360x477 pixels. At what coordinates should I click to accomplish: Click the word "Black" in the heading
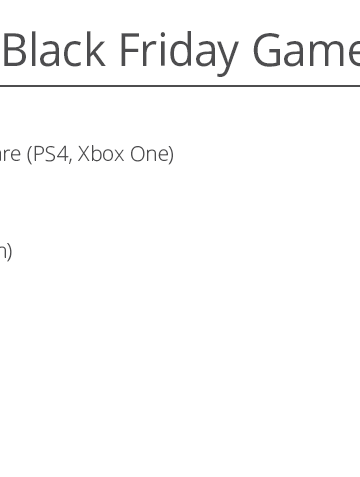pyautogui.click(x=54, y=49)
